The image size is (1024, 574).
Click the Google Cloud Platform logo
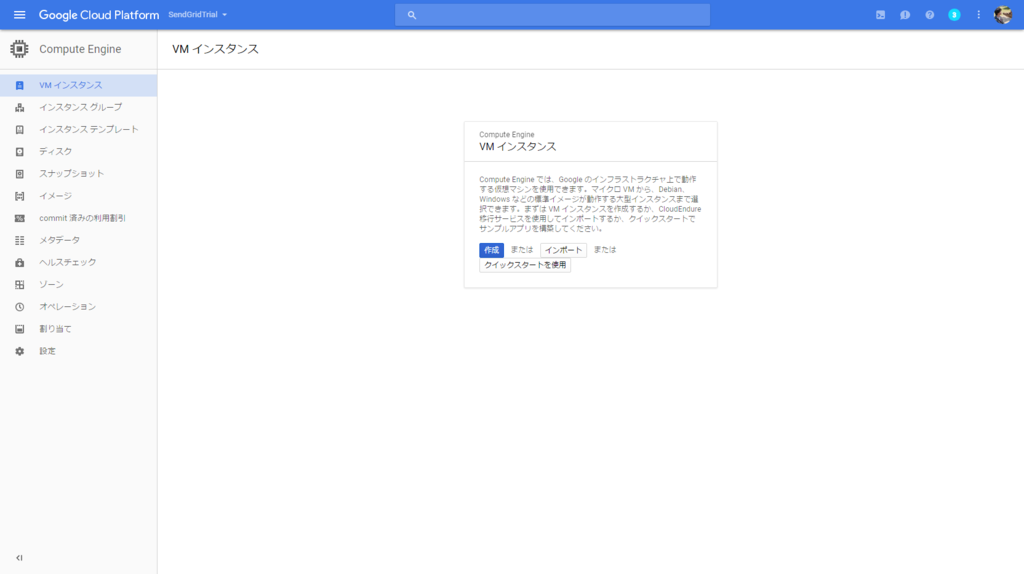click(x=99, y=14)
